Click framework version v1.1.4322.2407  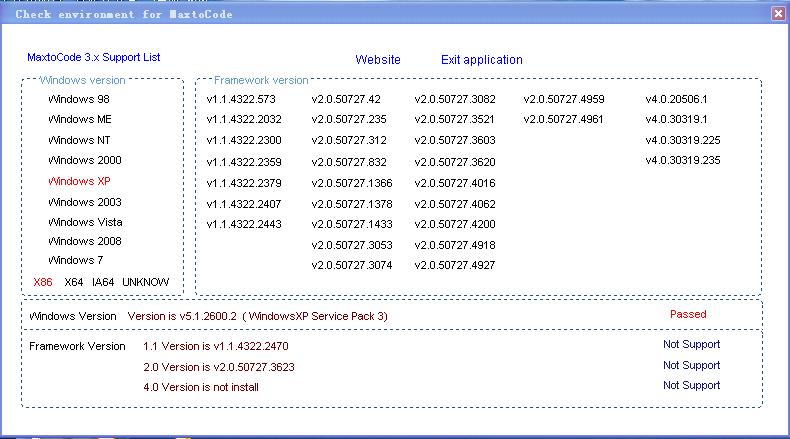[x=244, y=204]
